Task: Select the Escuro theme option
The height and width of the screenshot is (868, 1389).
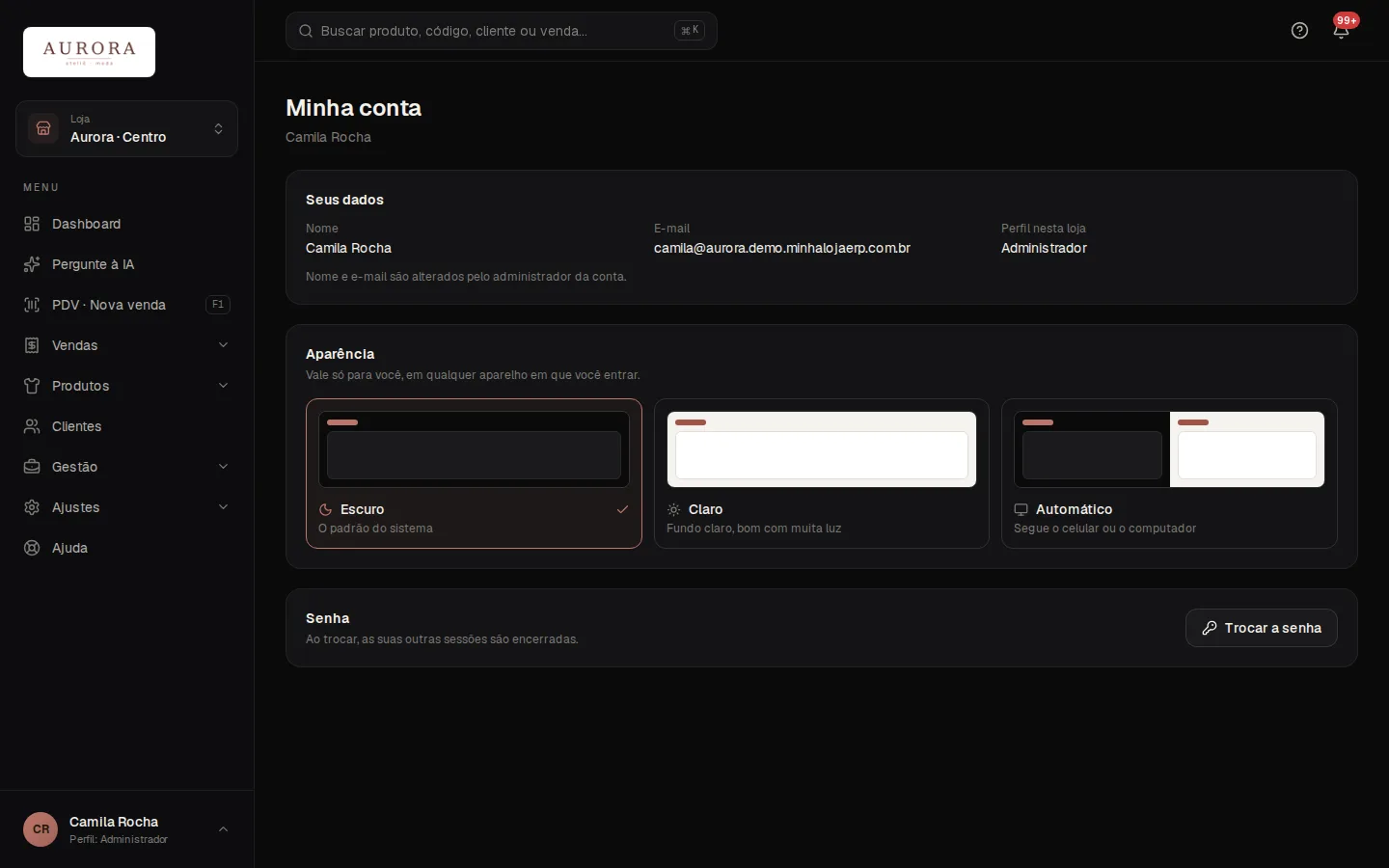Action: [474, 474]
